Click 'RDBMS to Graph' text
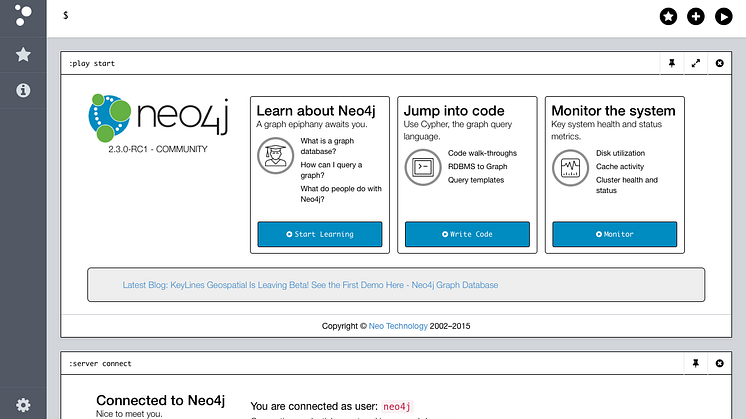The image size is (746, 419). [x=478, y=166]
